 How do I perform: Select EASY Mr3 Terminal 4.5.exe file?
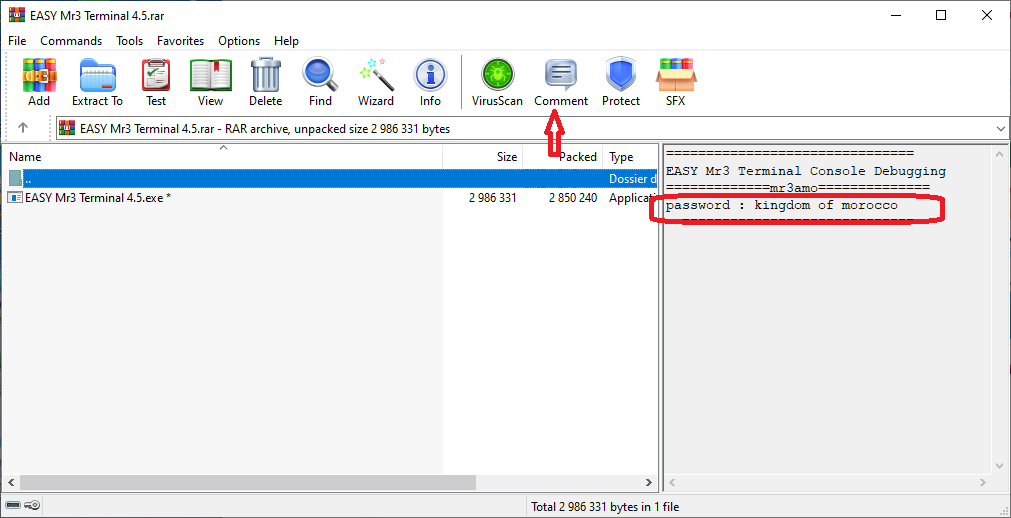(x=97, y=197)
